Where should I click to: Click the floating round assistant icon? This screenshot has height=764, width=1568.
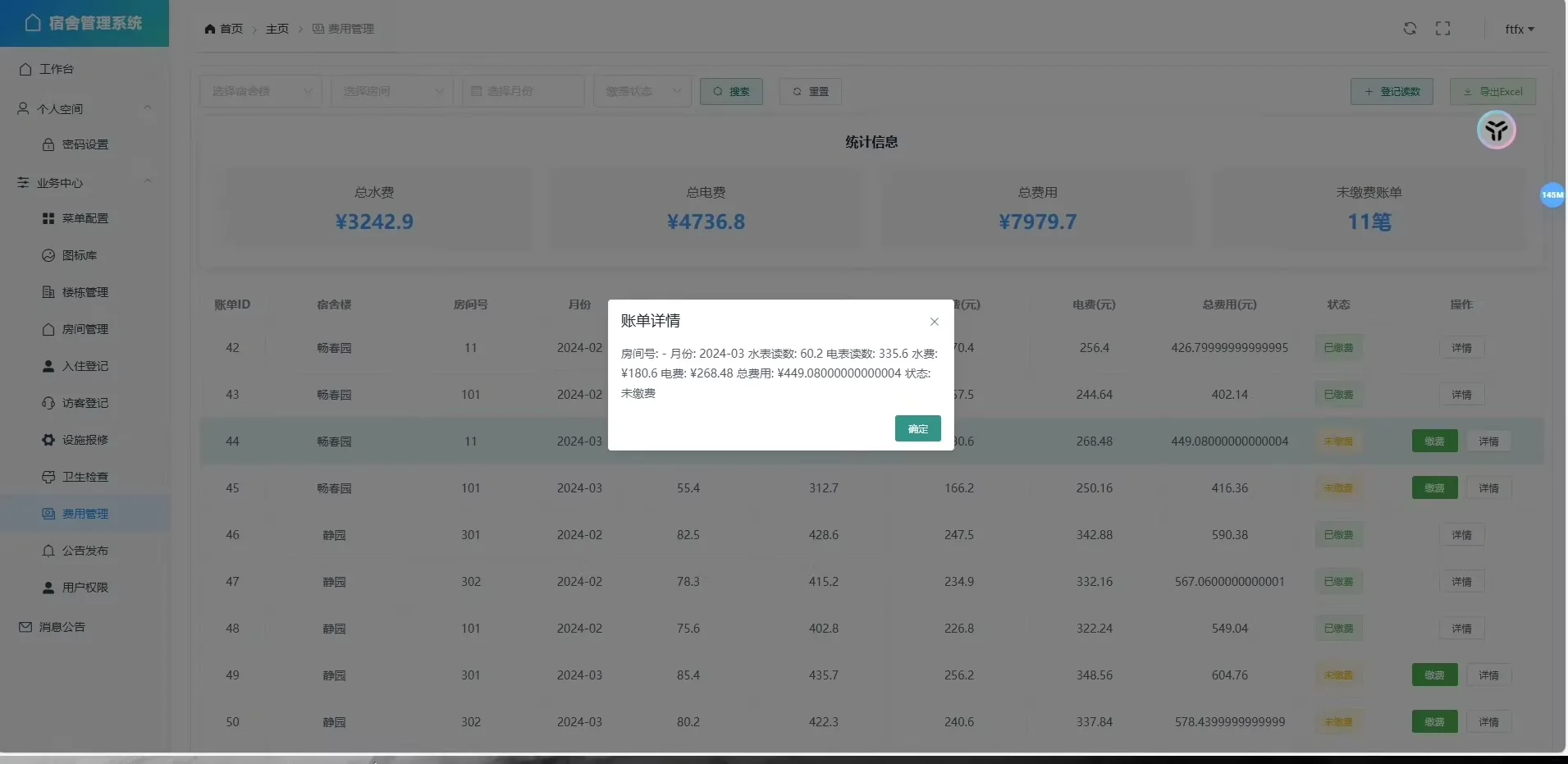click(x=1496, y=130)
